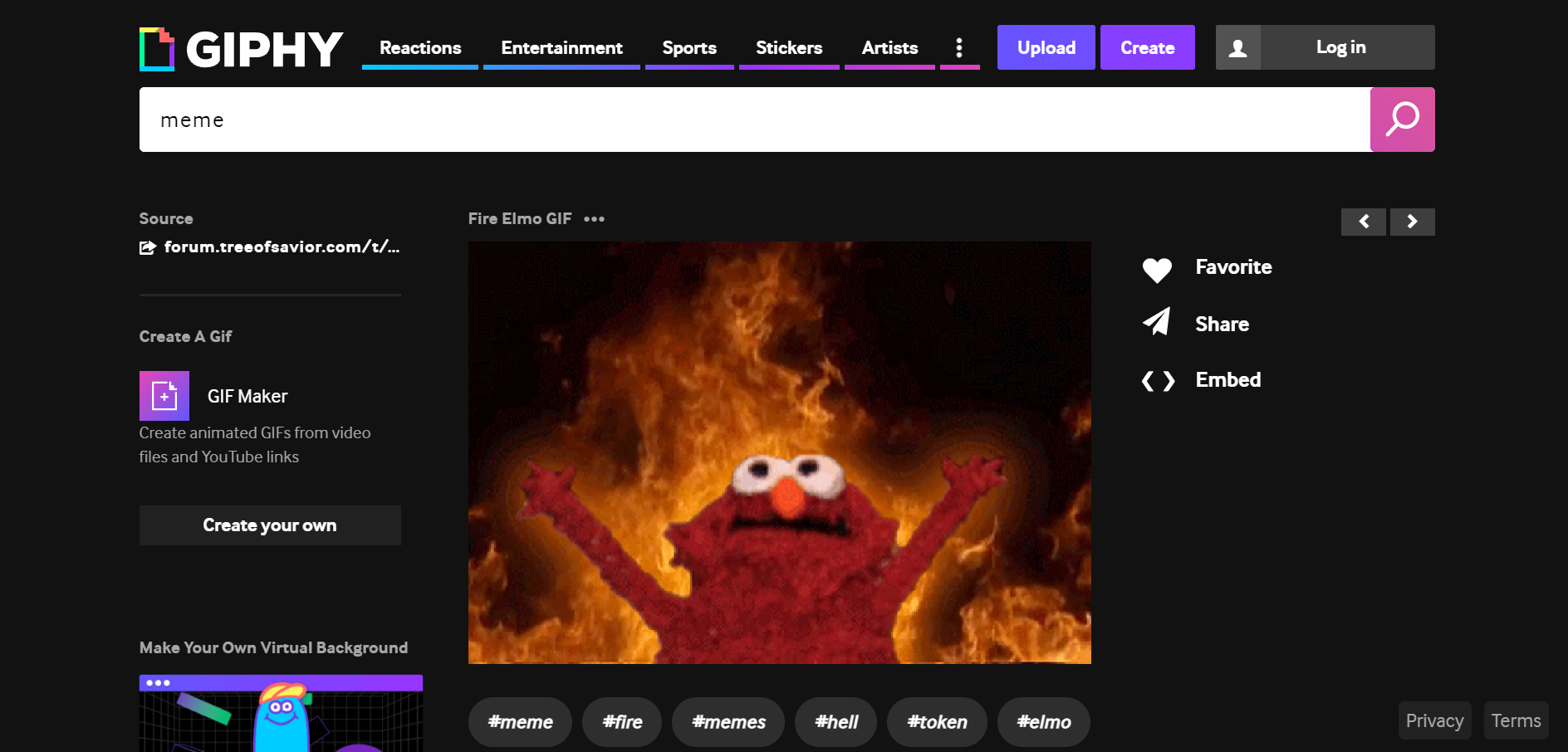The height and width of the screenshot is (752, 1568).
Task: Click the Embed brackets icon
Action: [x=1158, y=381]
